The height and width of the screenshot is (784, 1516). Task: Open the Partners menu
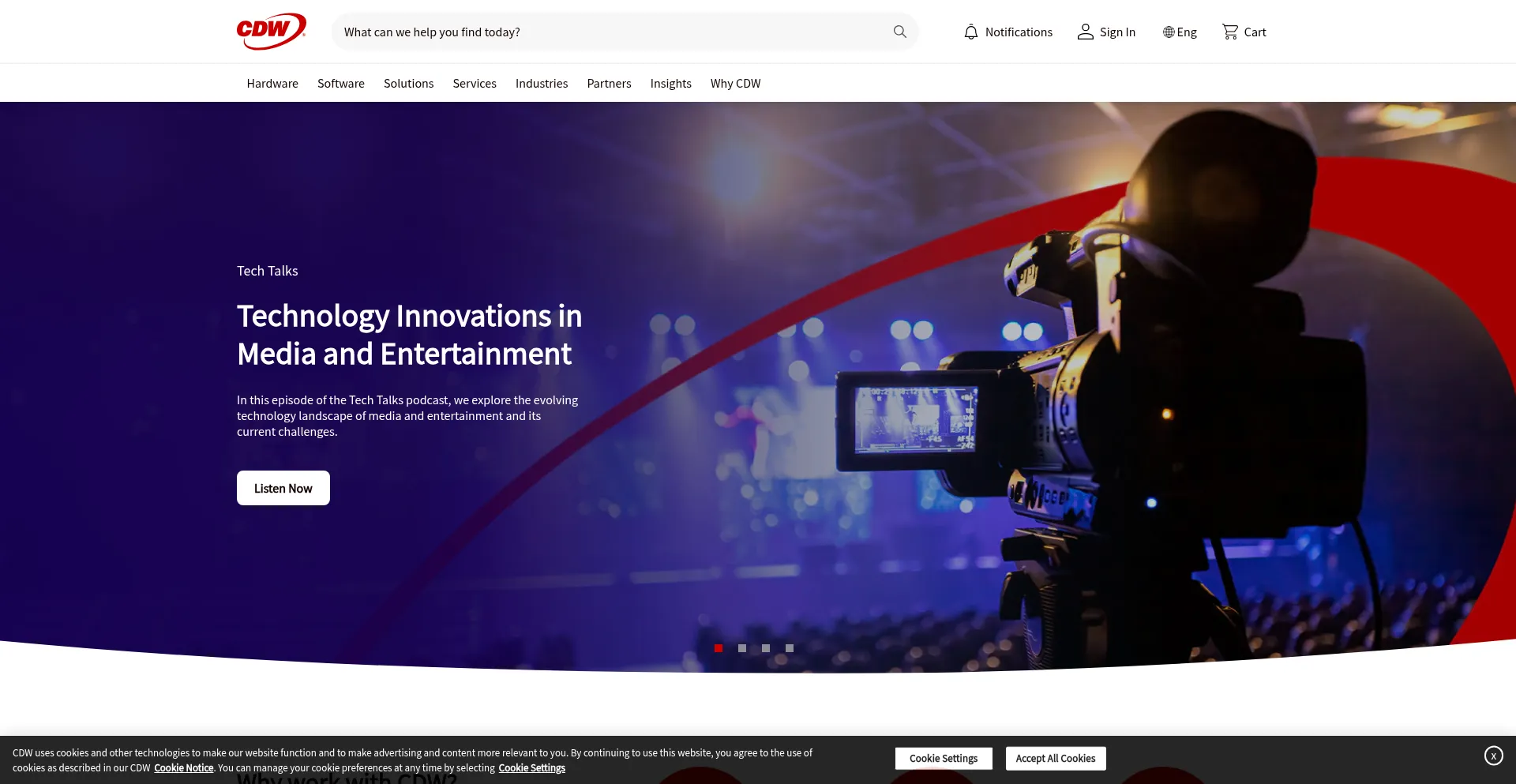pyautogui.click(x=609, y=83)
